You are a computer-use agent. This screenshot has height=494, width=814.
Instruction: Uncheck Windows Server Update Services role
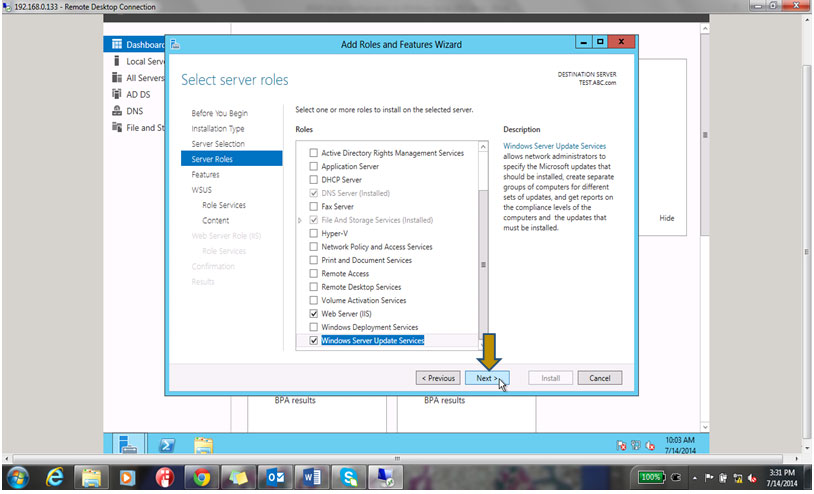(314, 341)
